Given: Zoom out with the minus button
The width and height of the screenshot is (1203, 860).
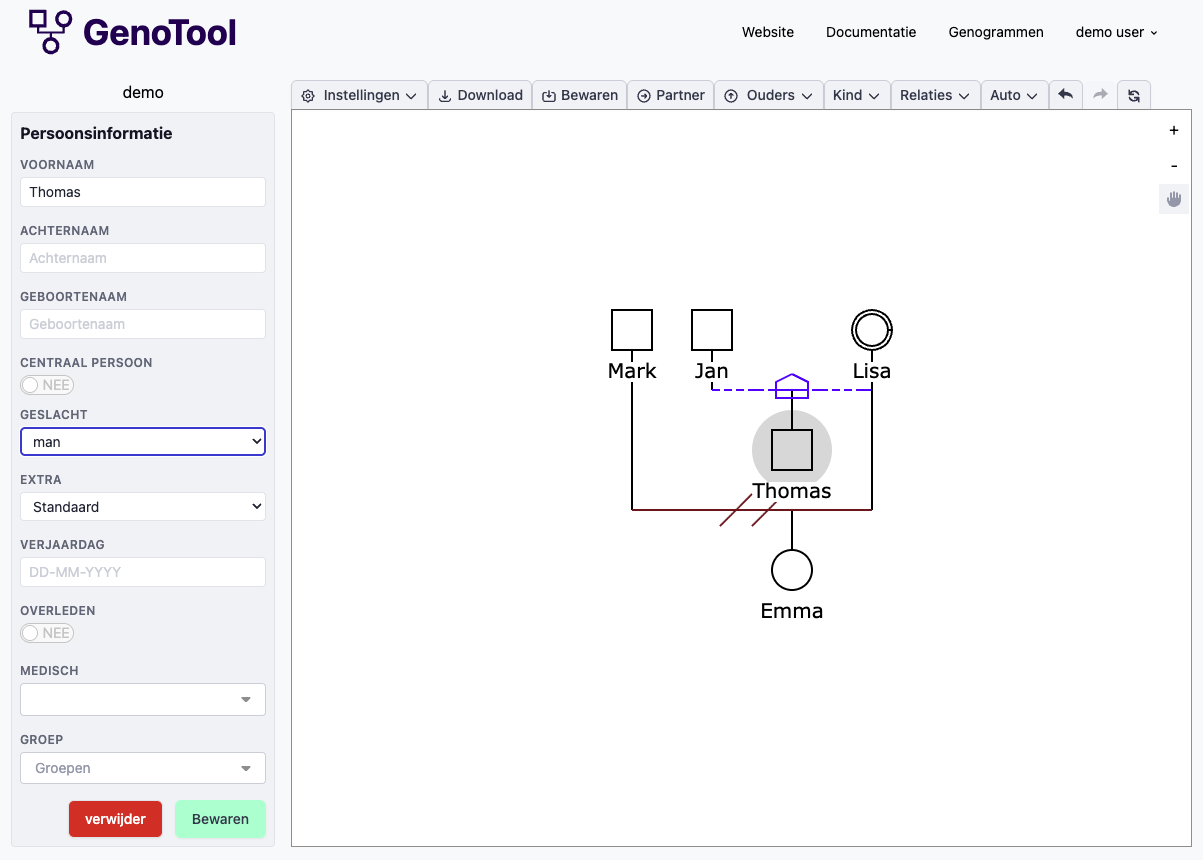Looking at the screenshot, I should (1174, 166).
